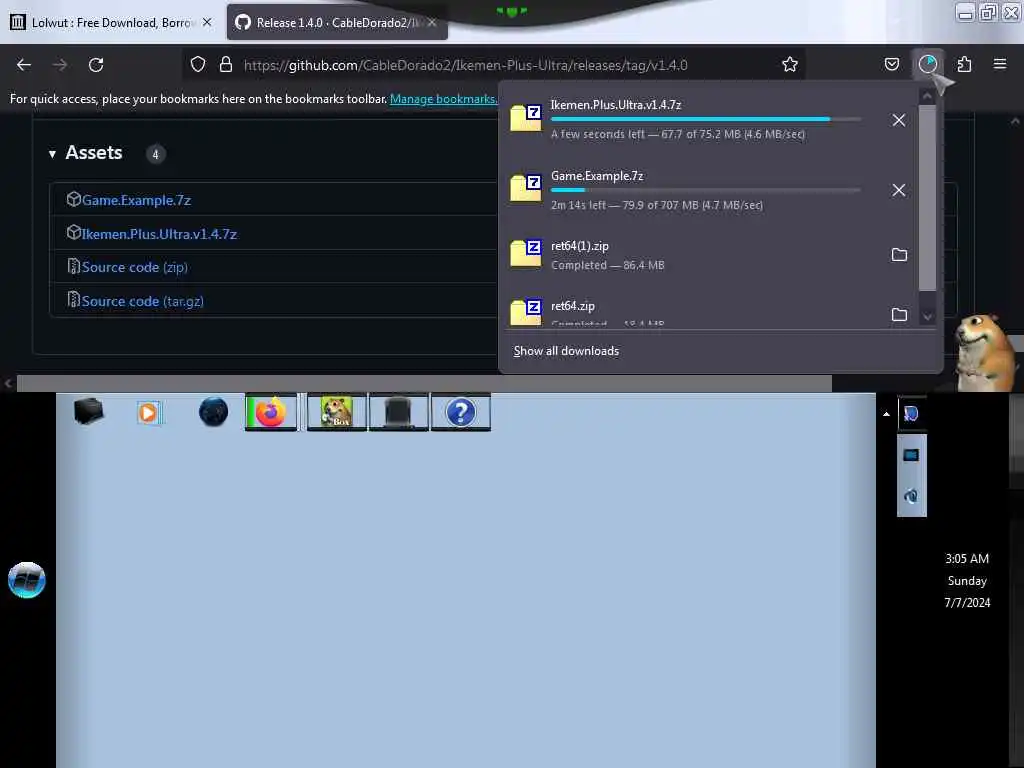Open the Firefox hamburger menu
Viewport: 1024px width, 768px height.
coord(999,64)
